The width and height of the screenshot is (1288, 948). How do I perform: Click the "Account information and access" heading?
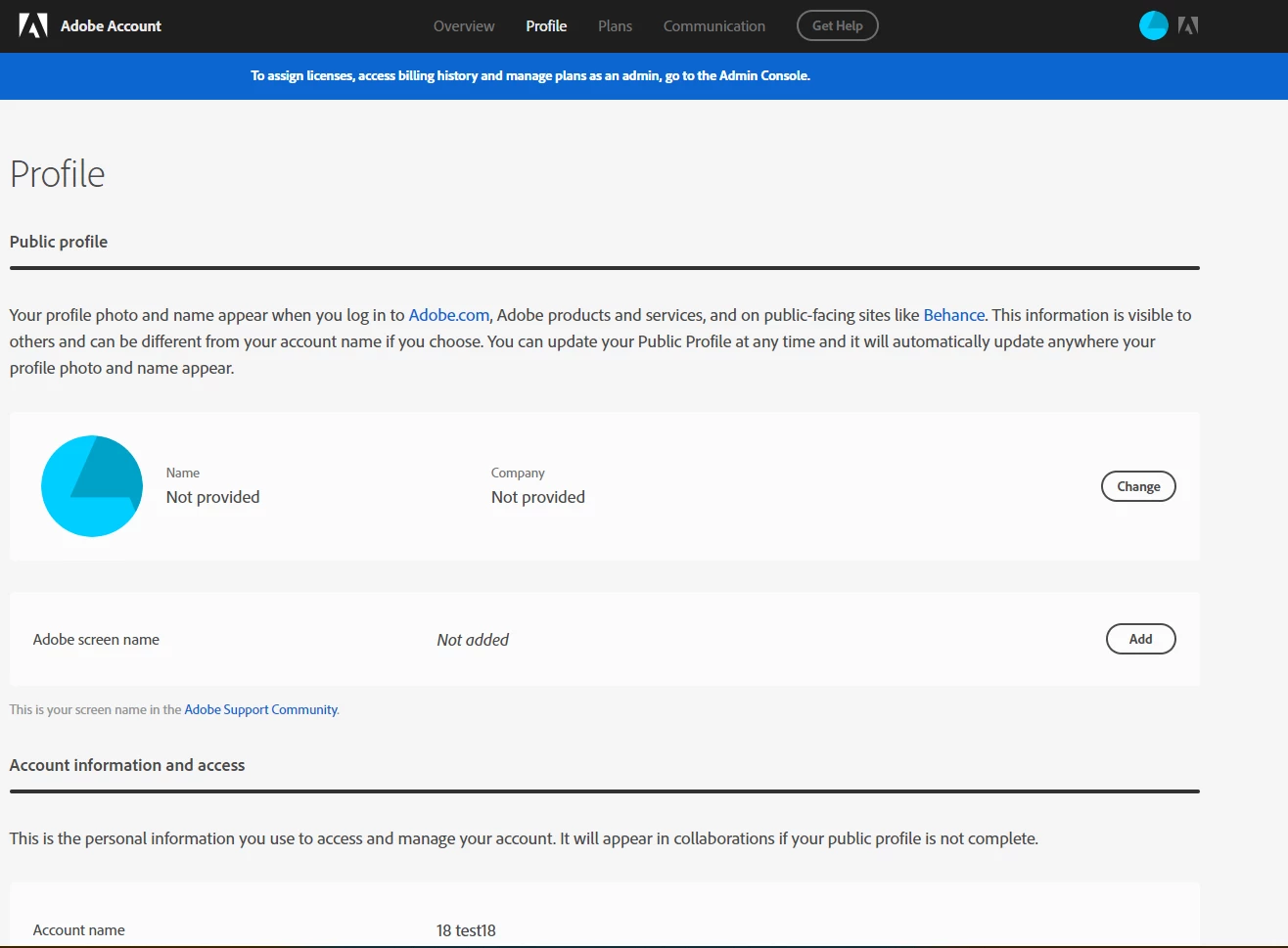(x=127, y=765)
